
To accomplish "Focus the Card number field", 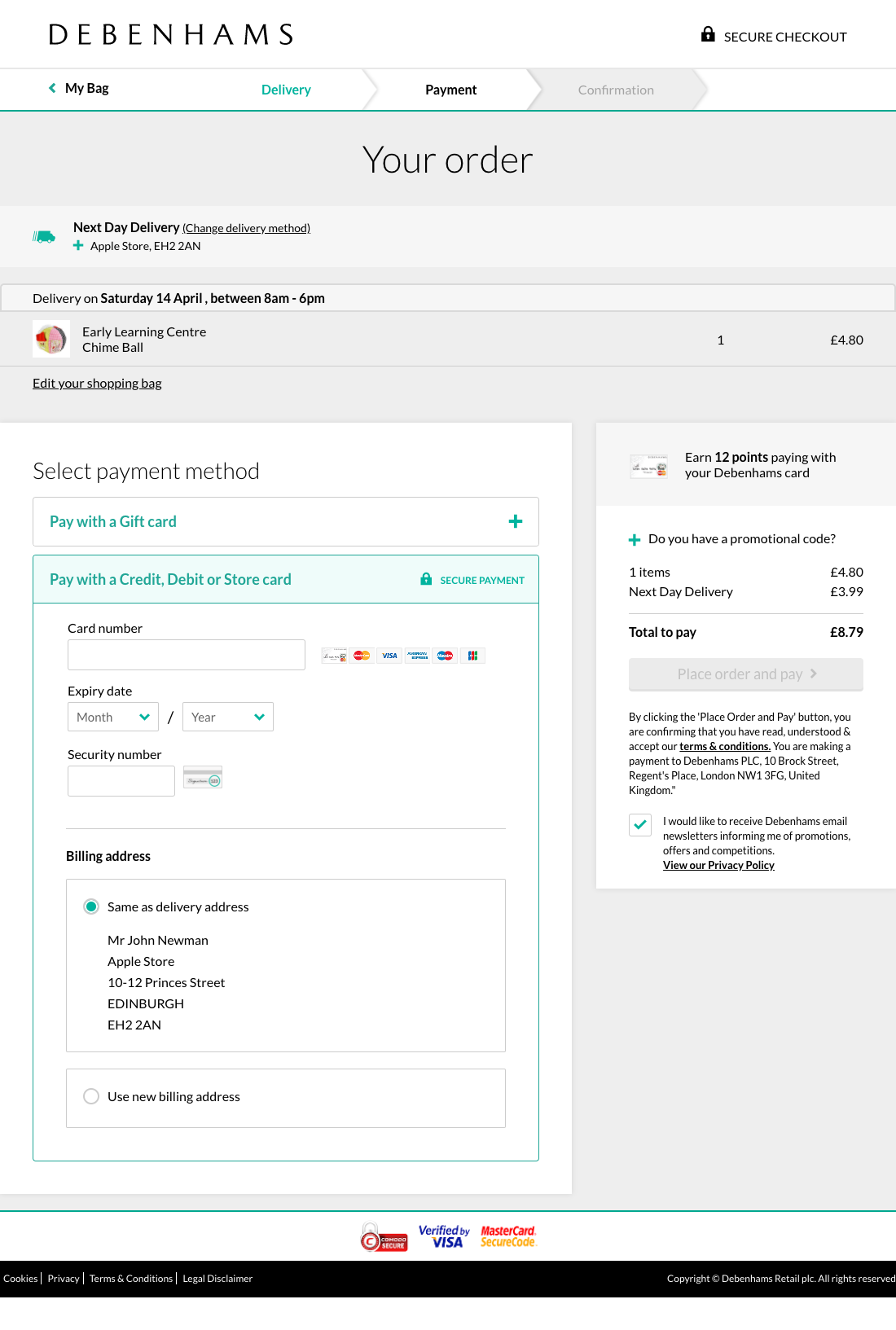I will click(x=187, y=655).
